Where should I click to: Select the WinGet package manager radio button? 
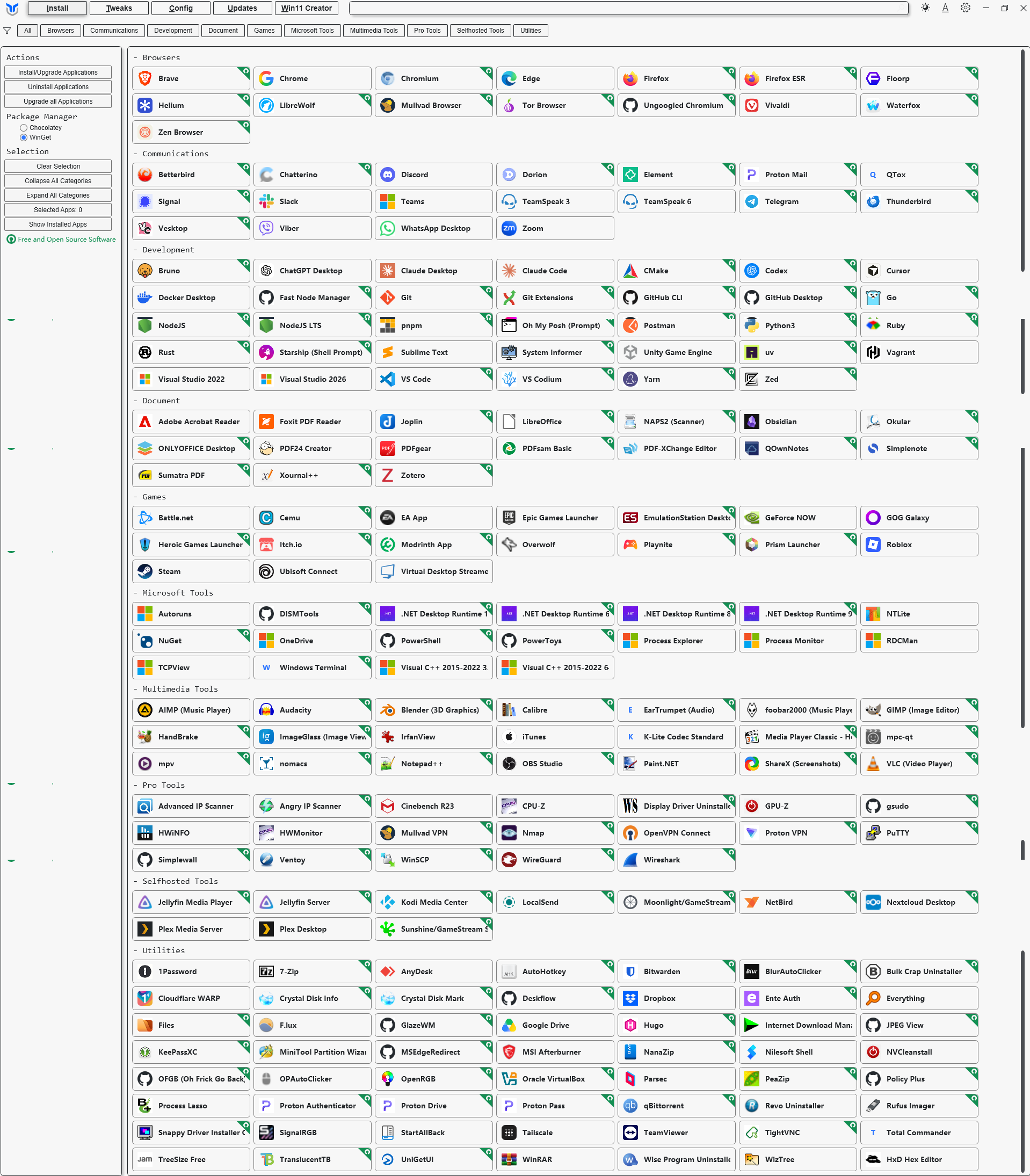pos(24,138)
